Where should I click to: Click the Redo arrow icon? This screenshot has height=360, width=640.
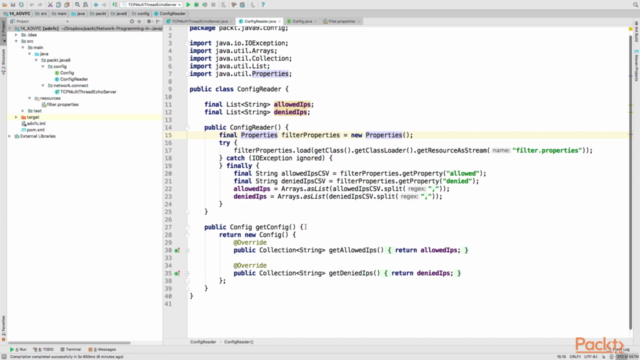[40, 4]
